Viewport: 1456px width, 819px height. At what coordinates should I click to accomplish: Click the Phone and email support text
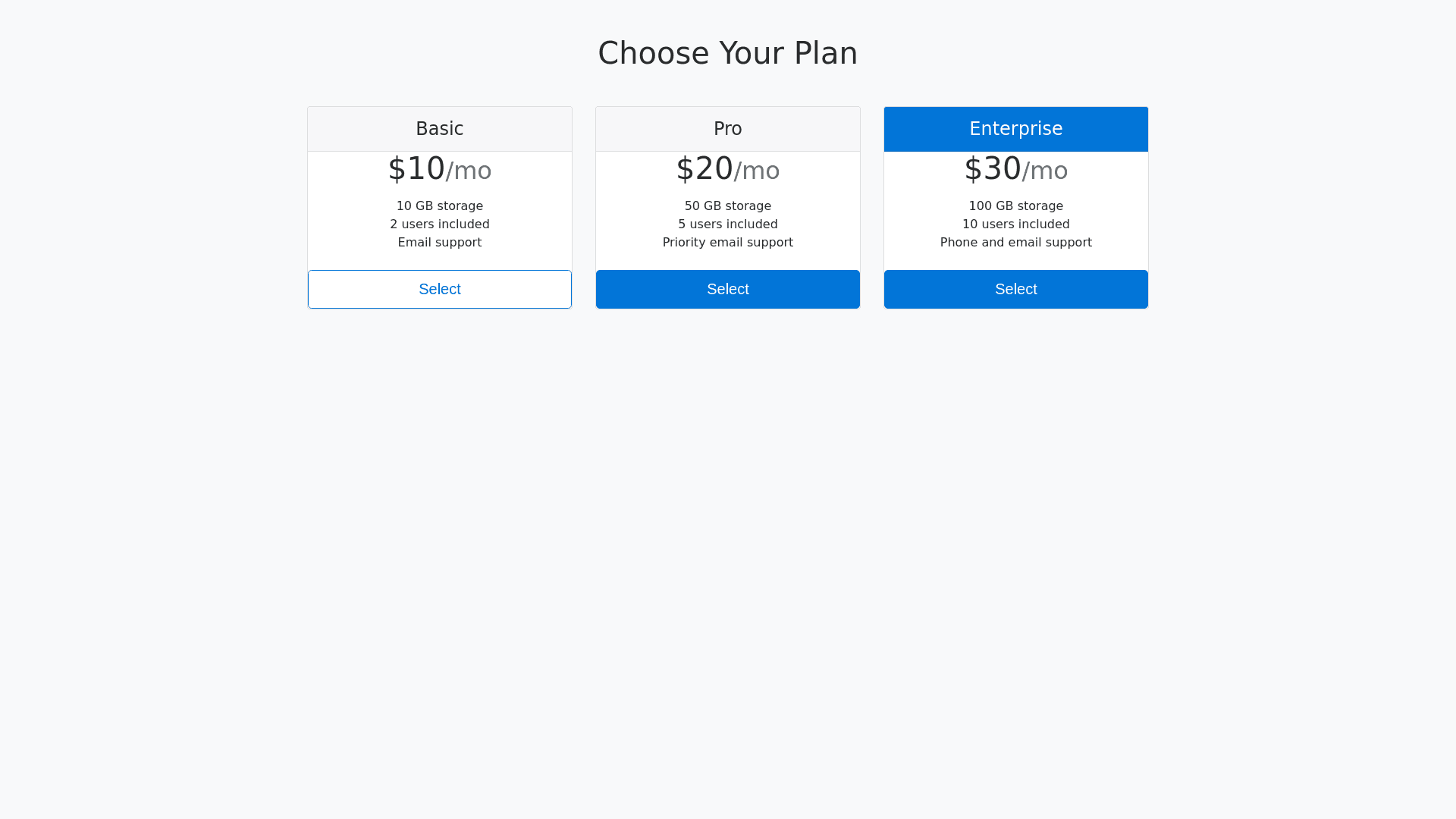(x=1016, y=243)
